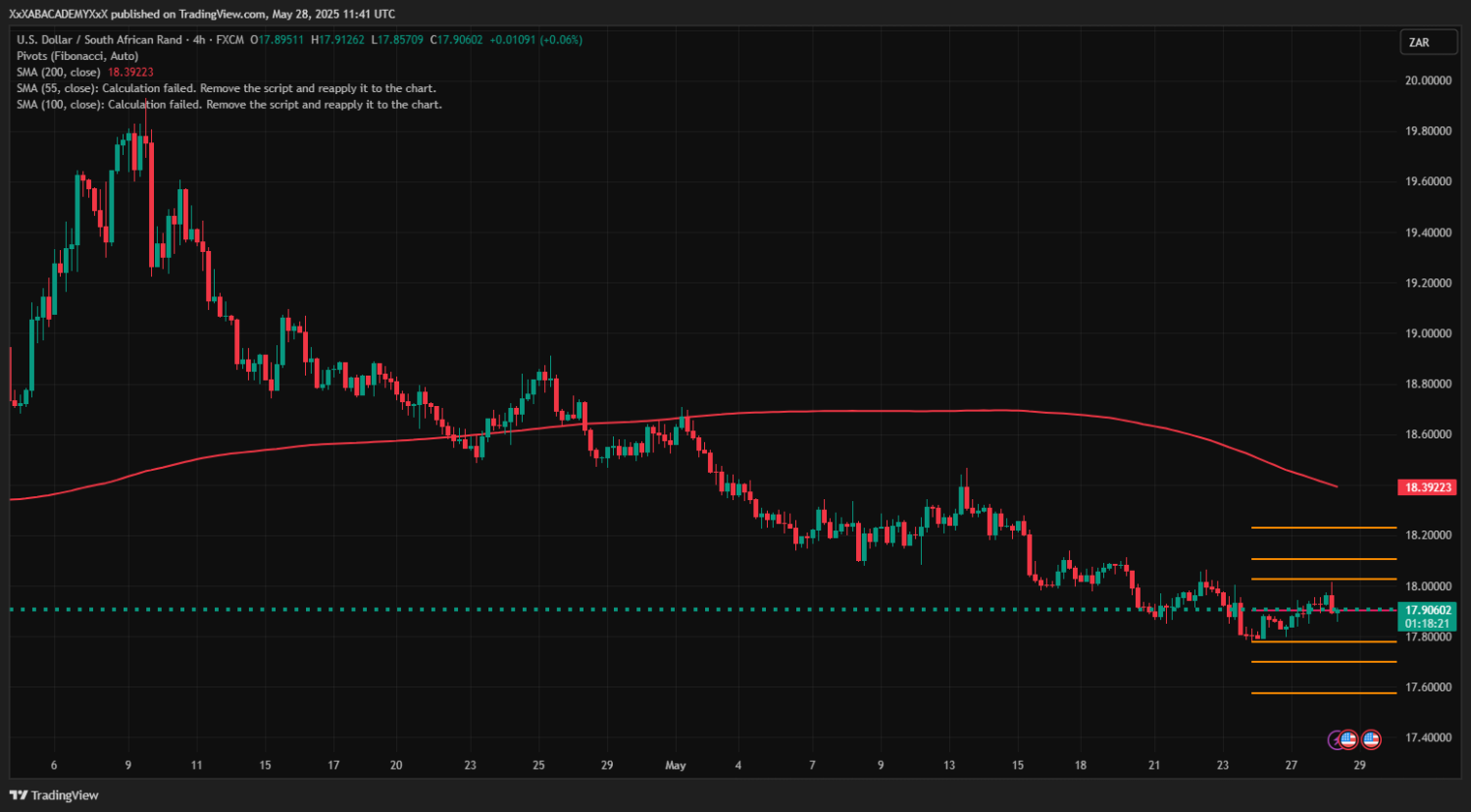Click the May label on time axis
This screenshot has width=1471, height=812.
(675, 765)
